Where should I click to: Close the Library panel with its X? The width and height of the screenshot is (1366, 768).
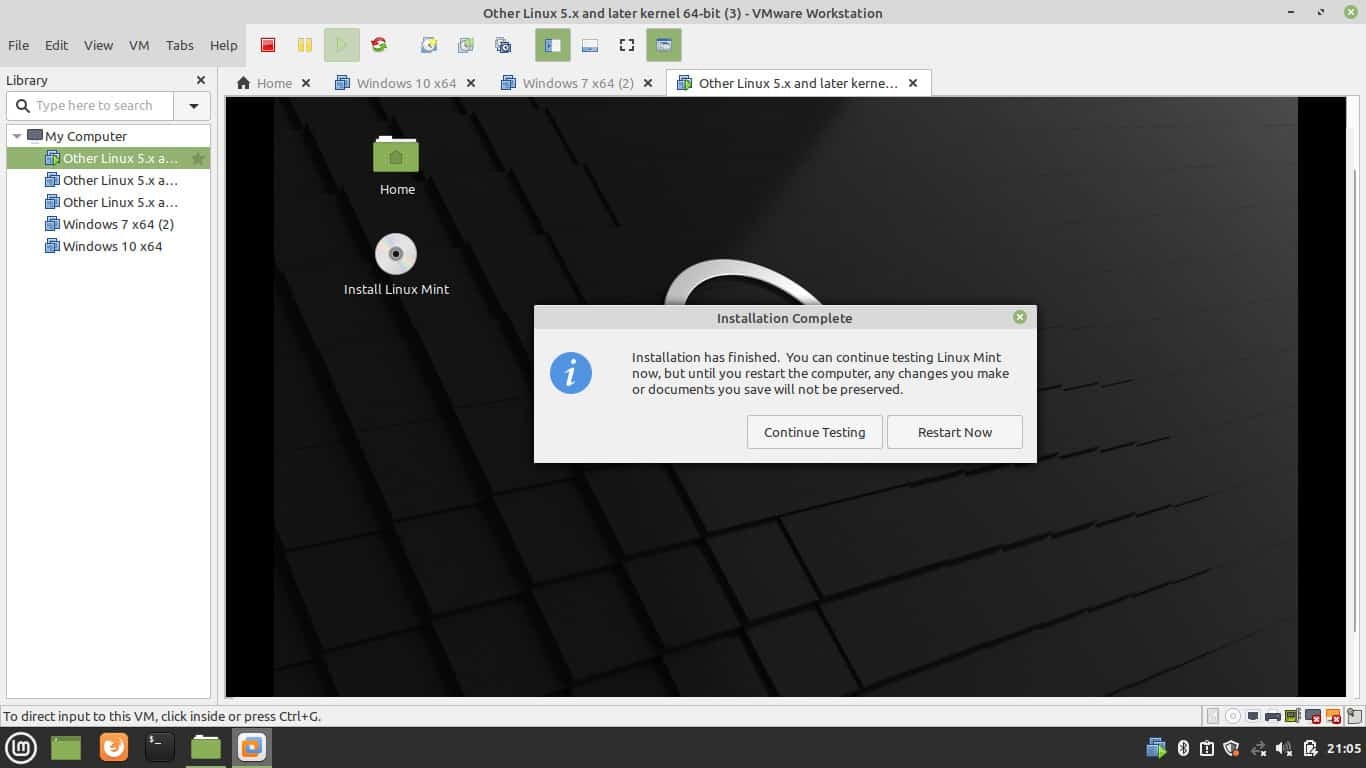(201, 80)
